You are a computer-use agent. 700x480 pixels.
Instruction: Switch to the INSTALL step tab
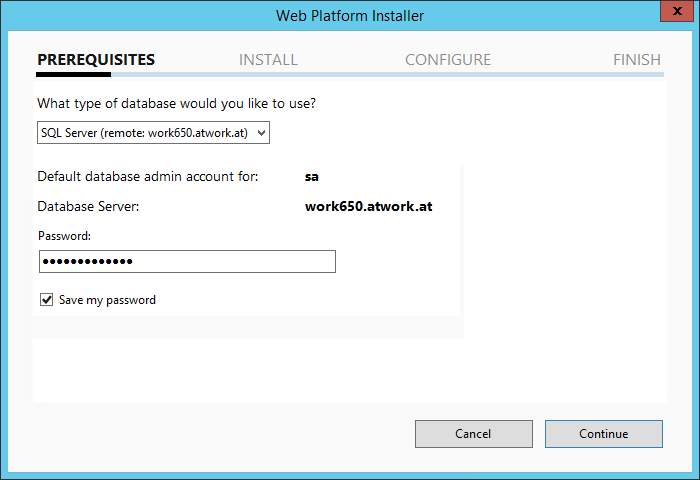pyautogui.click(x=268, y=60)
